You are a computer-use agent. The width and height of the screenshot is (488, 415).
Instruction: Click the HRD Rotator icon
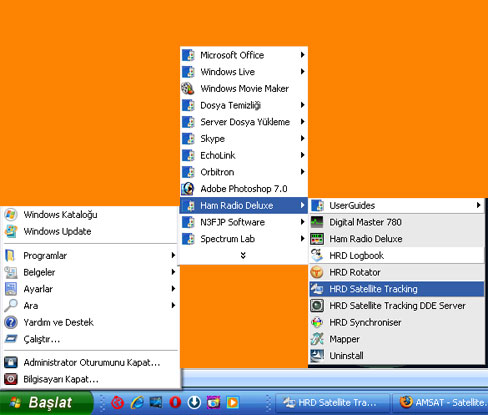317,272
